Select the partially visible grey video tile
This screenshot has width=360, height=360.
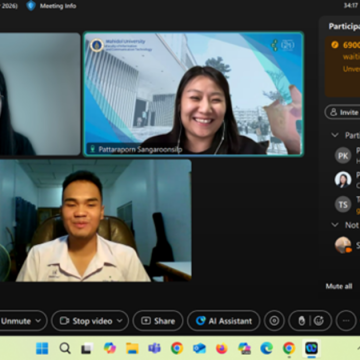click(40, 94)
